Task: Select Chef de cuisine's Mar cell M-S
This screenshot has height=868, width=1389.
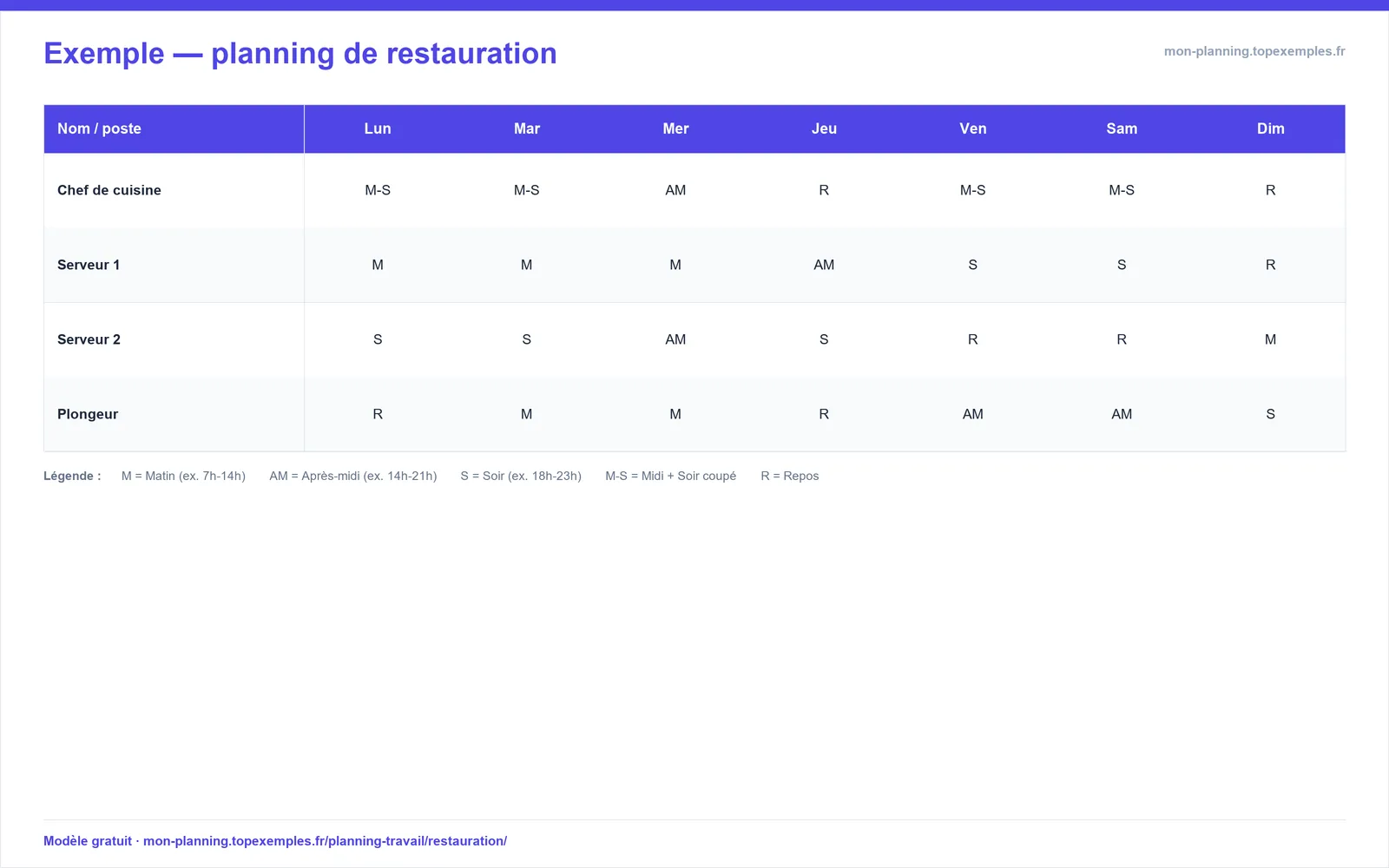Action: 527,190
